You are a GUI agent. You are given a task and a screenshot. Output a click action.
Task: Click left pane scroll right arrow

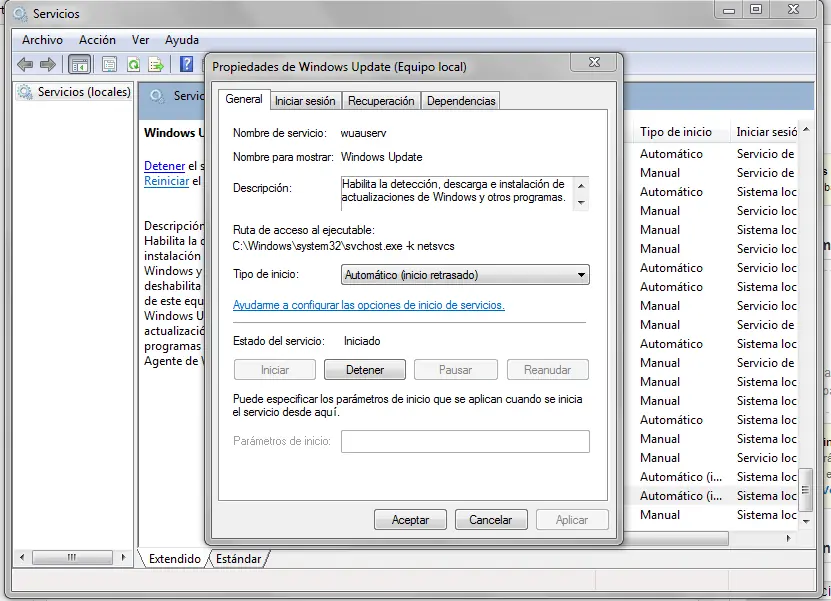pyautogui.click(x=123, y=557)
